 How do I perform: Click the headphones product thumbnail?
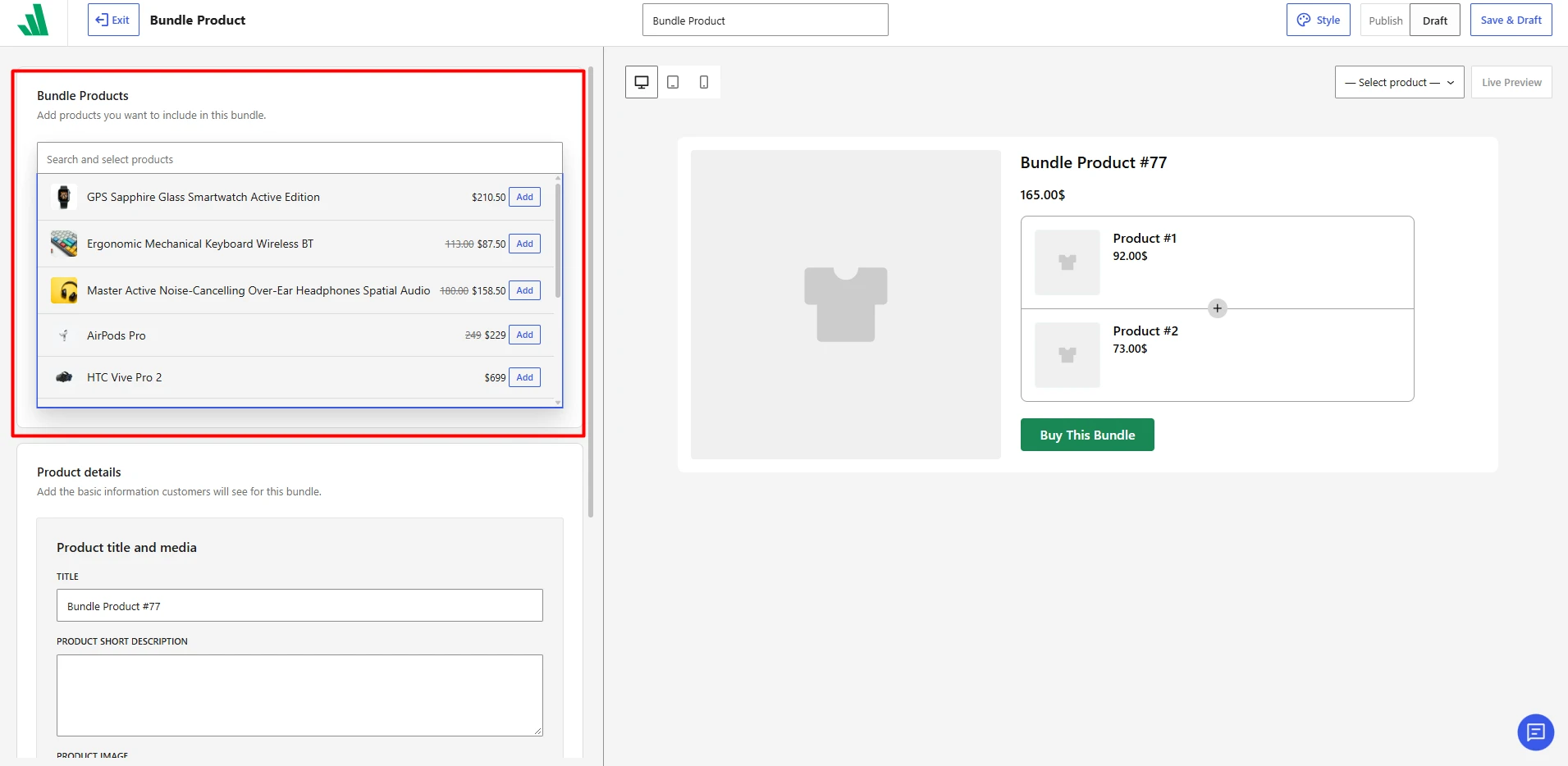[x=64, y=290]
